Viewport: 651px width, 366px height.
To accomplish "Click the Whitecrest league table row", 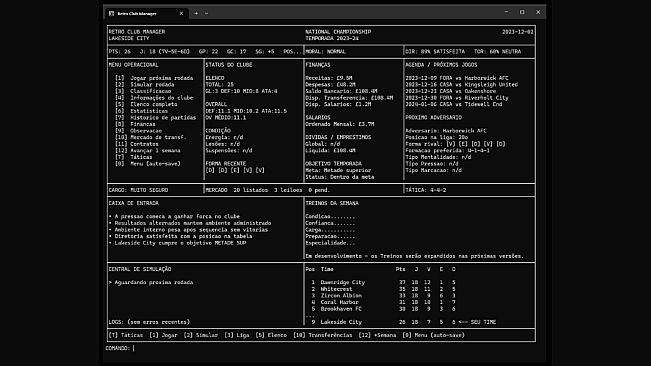I will pyautogui.click(x=383, y=289).
